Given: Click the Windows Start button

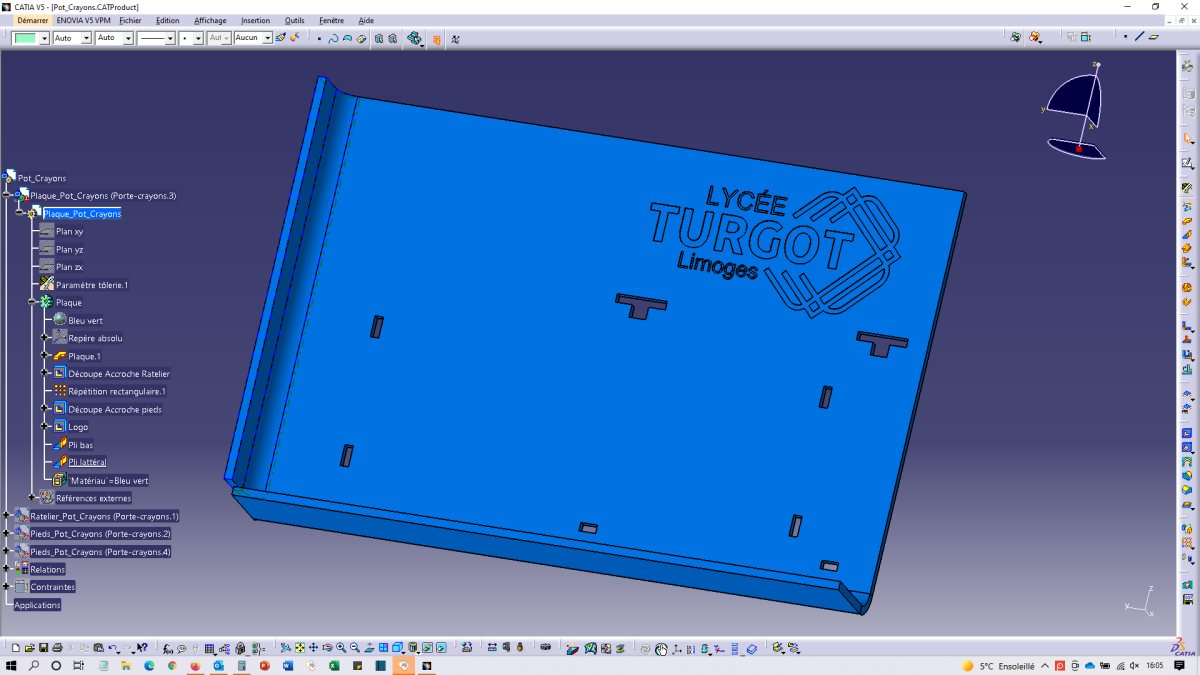Looking at the screenshot, I should 12,666.
